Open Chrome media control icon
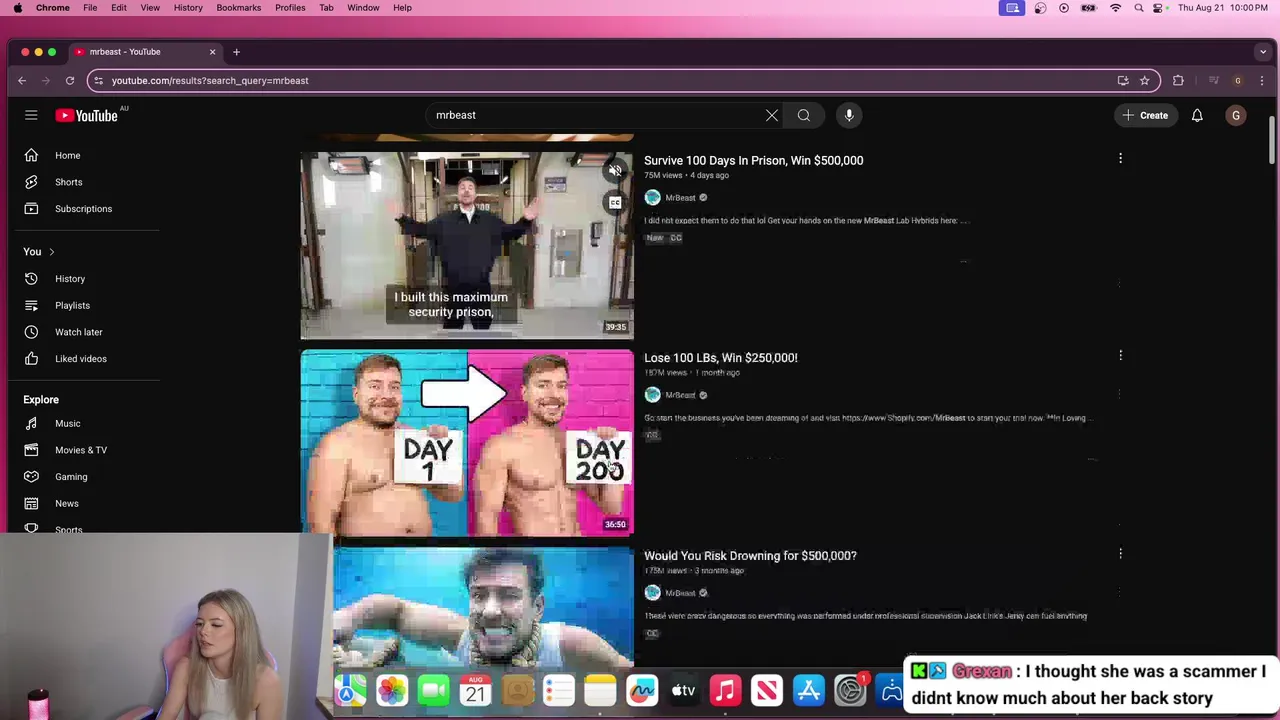Viewport: 1280px width, 720px height. [x=1214, y=80]
